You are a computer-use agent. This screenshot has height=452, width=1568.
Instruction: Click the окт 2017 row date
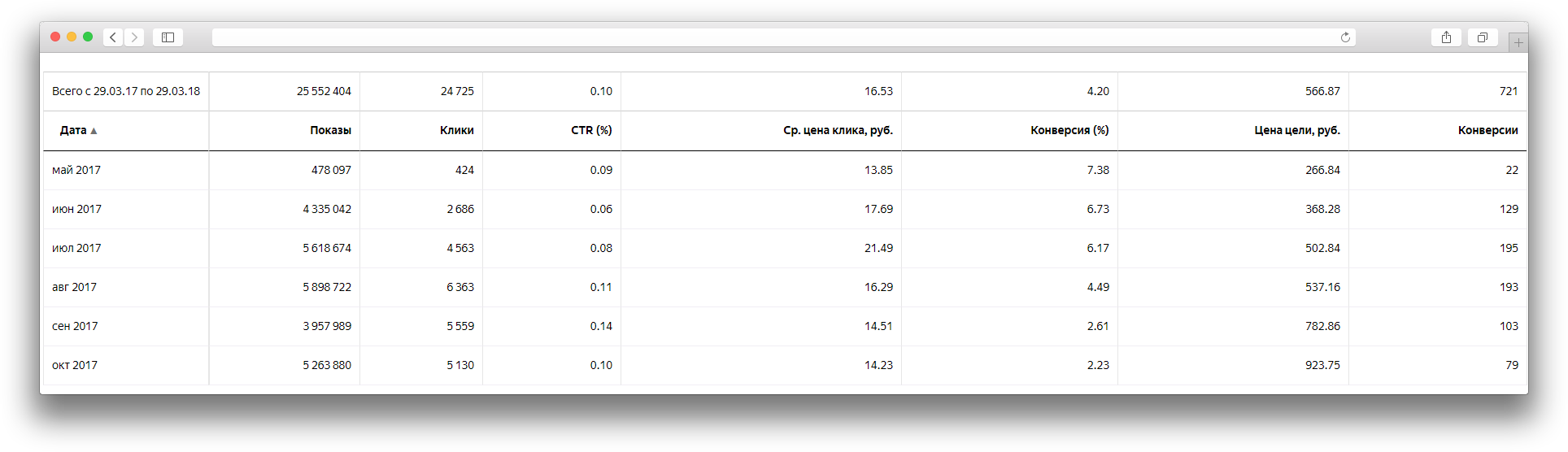click(x=75, y=365)
